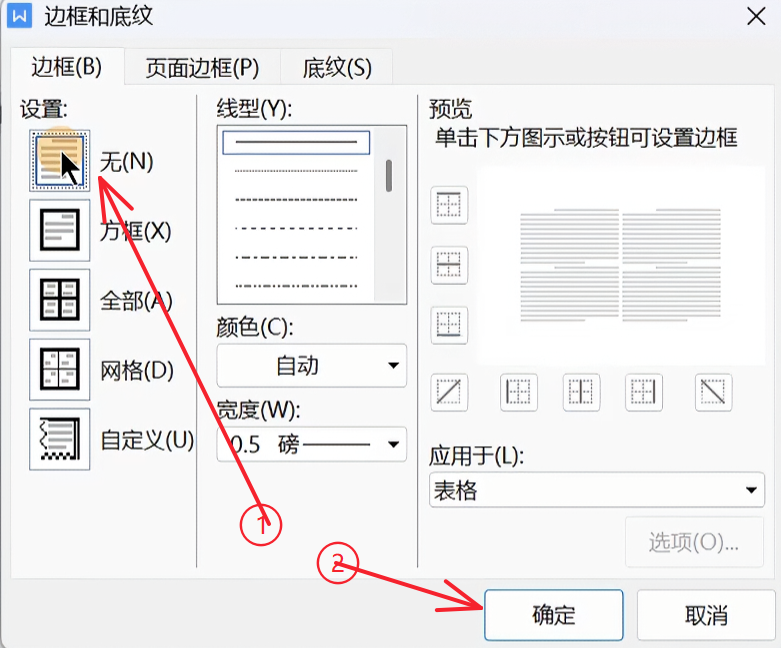Click the table preview diagram
Screen dimensions: 781x648
[621, 265]
